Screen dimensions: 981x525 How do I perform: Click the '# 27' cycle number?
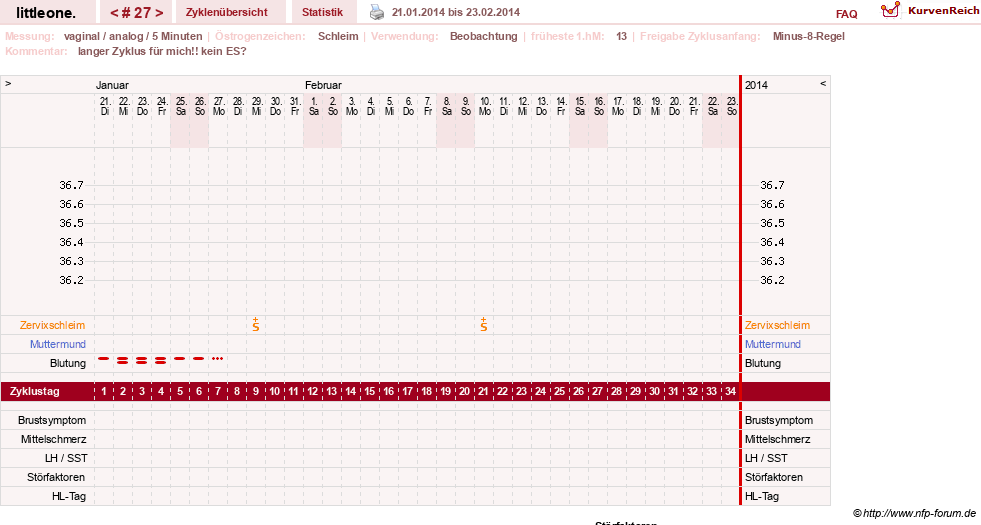tap(136, 13)
